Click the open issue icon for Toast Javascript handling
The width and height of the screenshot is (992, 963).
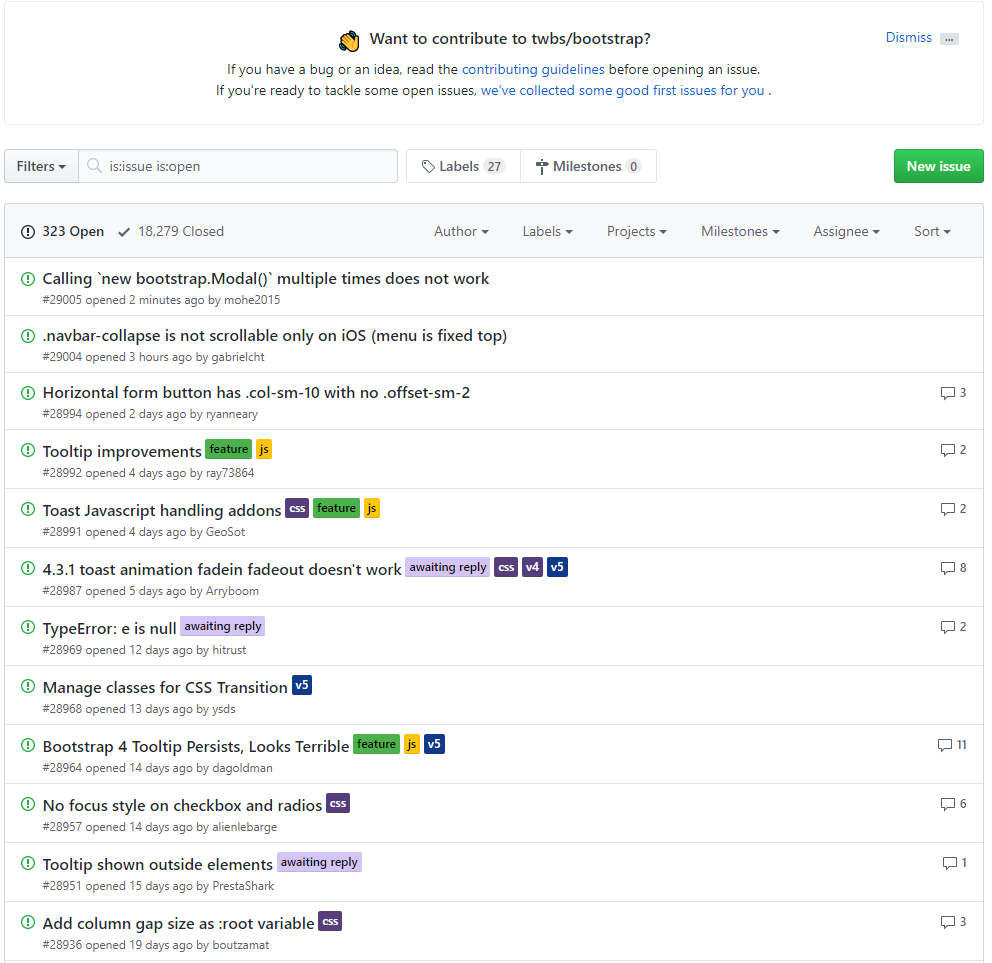(x=28, y=509)
